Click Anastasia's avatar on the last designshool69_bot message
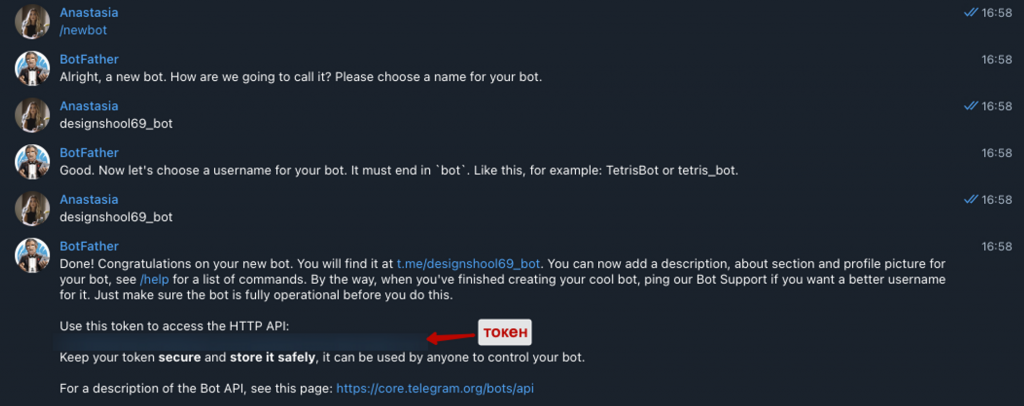The height and width of the screenshot is (406, 1024). pos(33,208)
